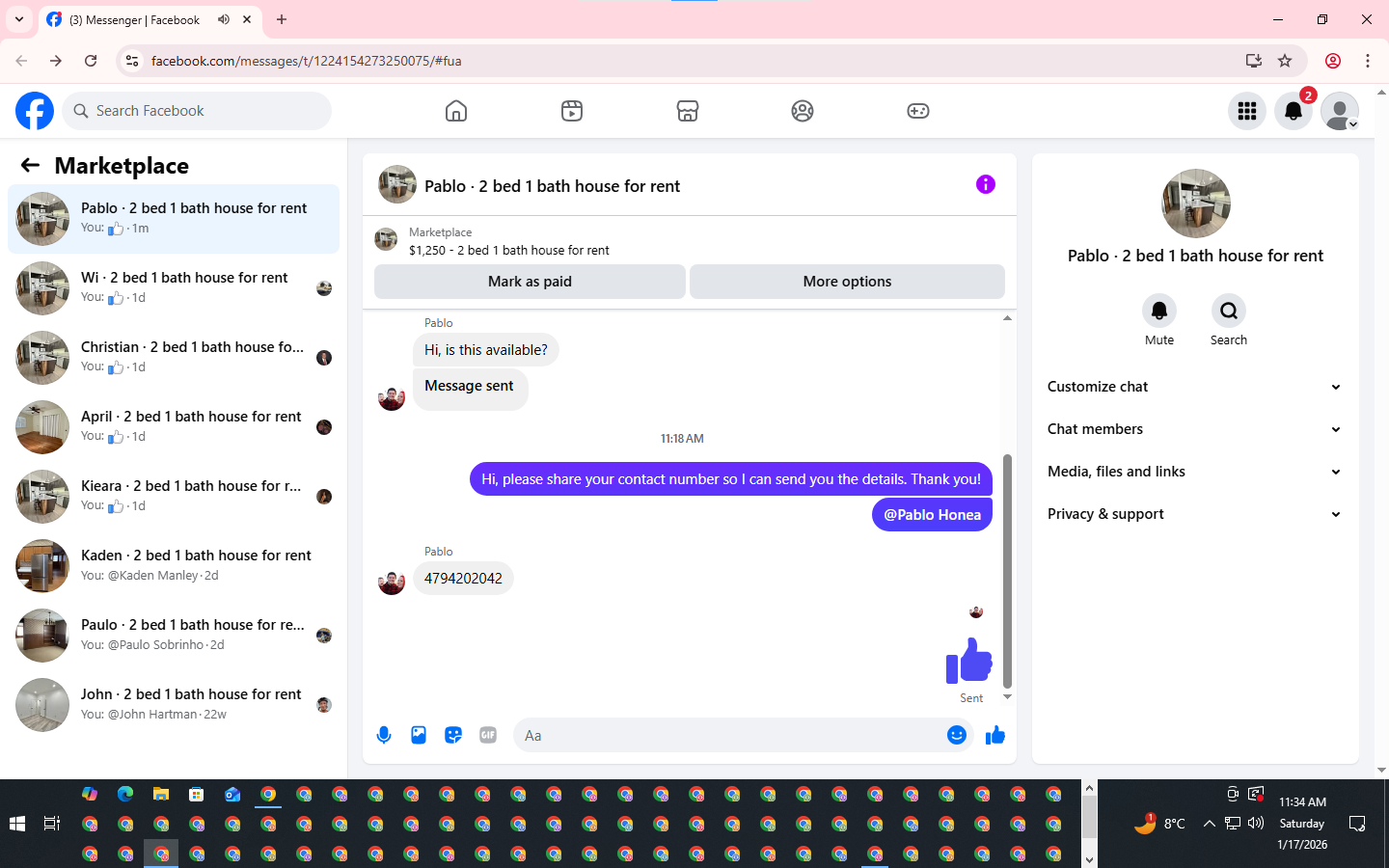Open a new browser tab

coord(282,19)
